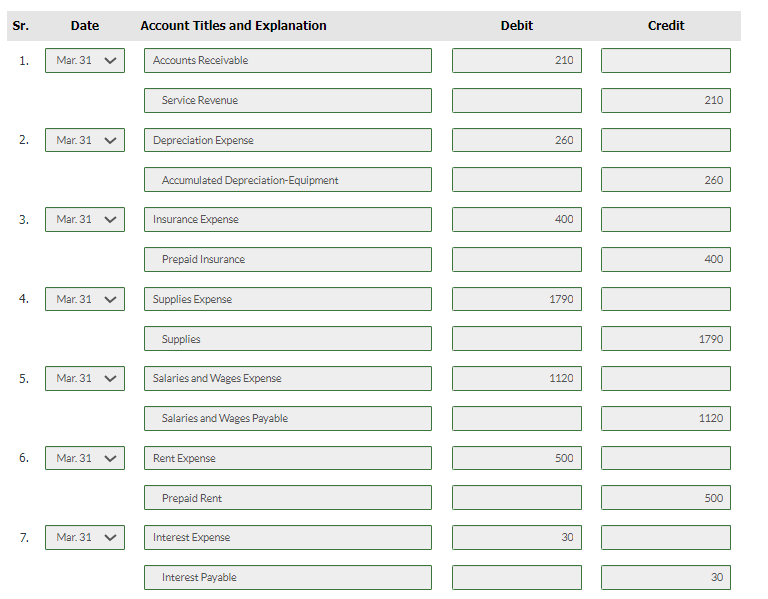Focus the empty debit field for Prepaid Insurance
The image size is (768, 599).
click(x=517, y=260)
